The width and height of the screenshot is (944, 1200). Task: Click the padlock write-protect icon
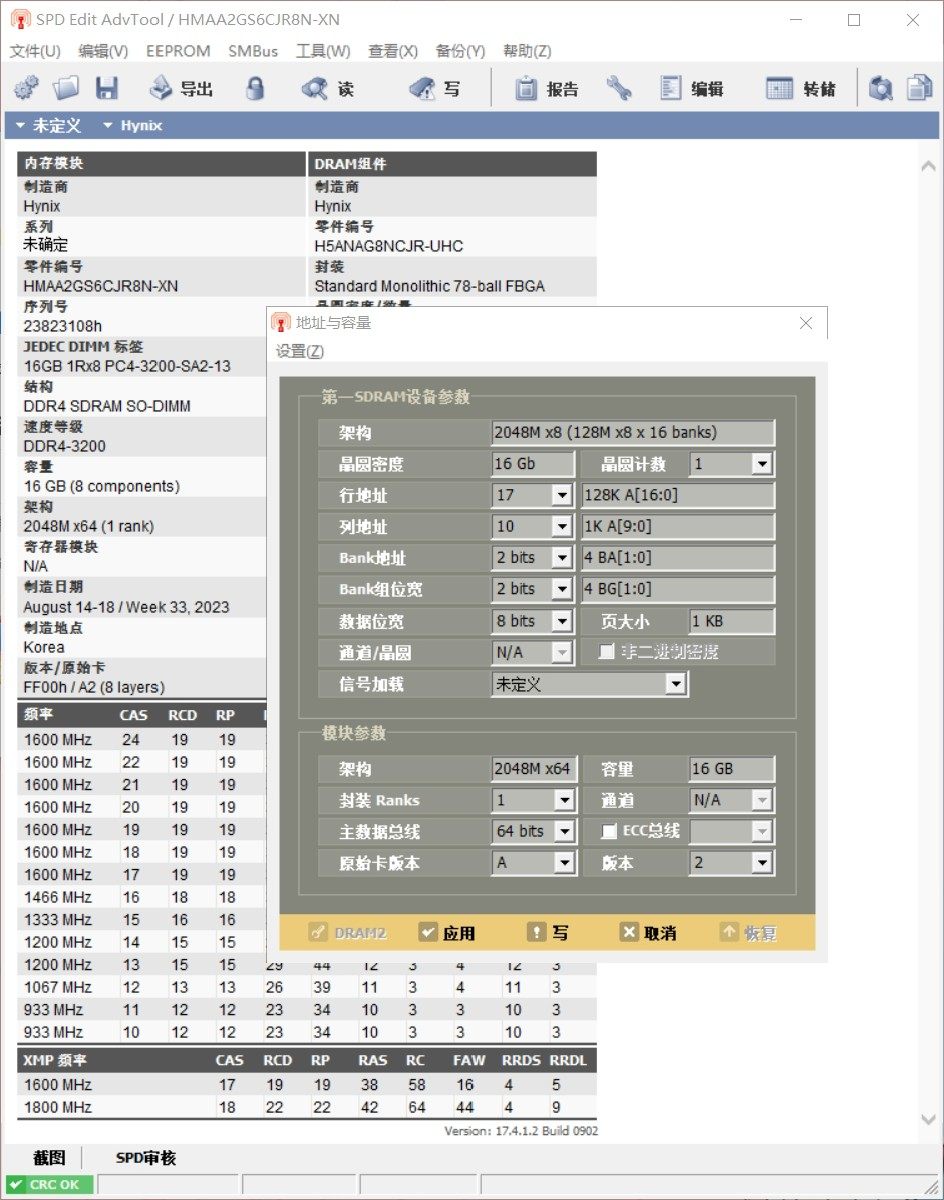[x=256, y=88]
